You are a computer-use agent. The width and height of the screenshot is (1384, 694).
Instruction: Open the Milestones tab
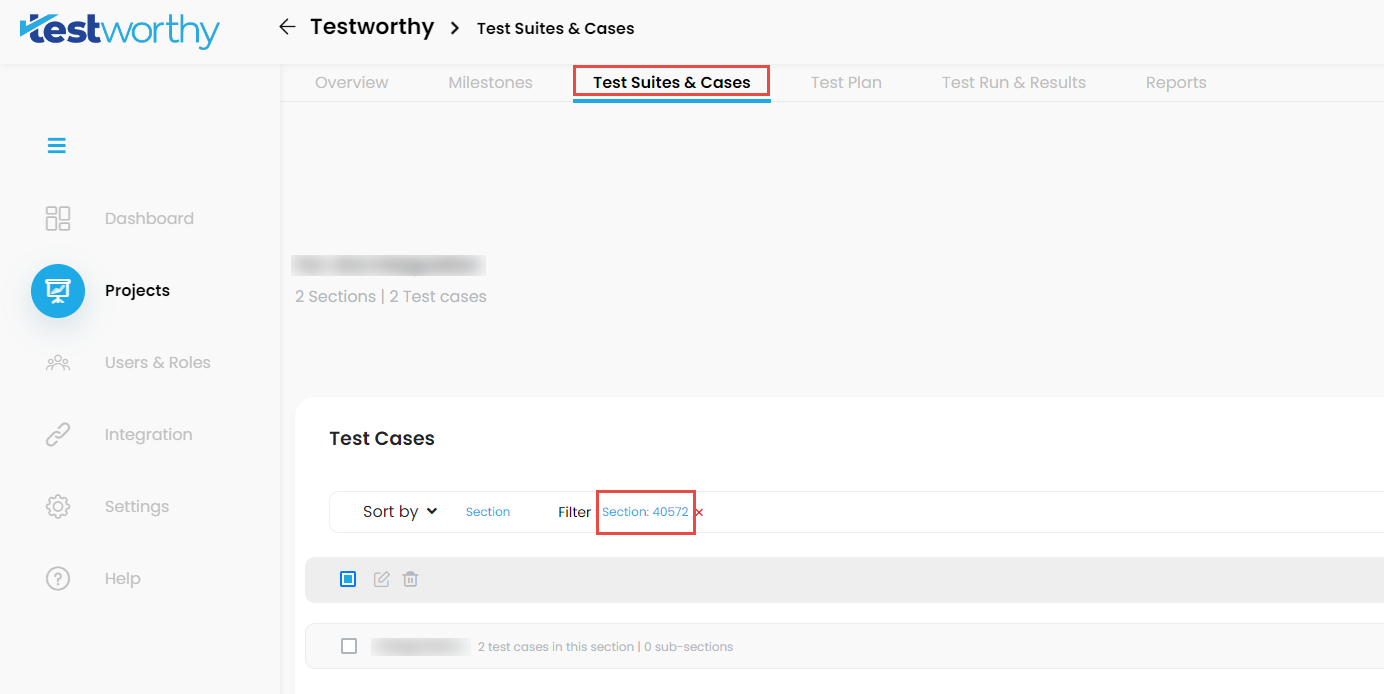[x=490, y=83]
